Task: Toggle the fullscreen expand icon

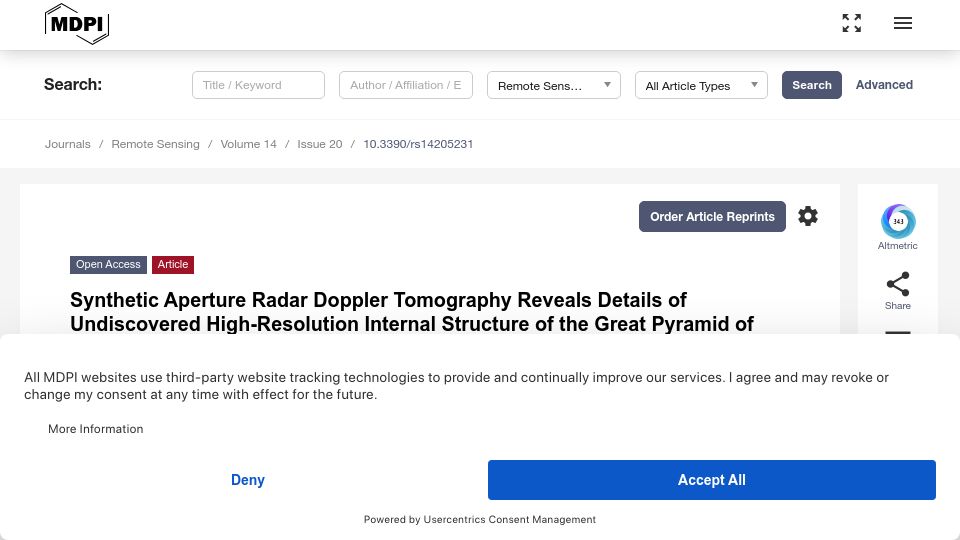Action: point(851,23)
